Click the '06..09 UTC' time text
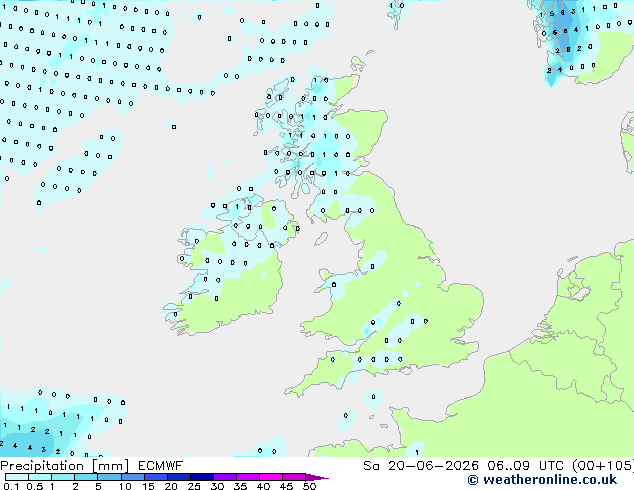This screenshot has width=634, height=490. pyautogui.click(x=525, y=466)
